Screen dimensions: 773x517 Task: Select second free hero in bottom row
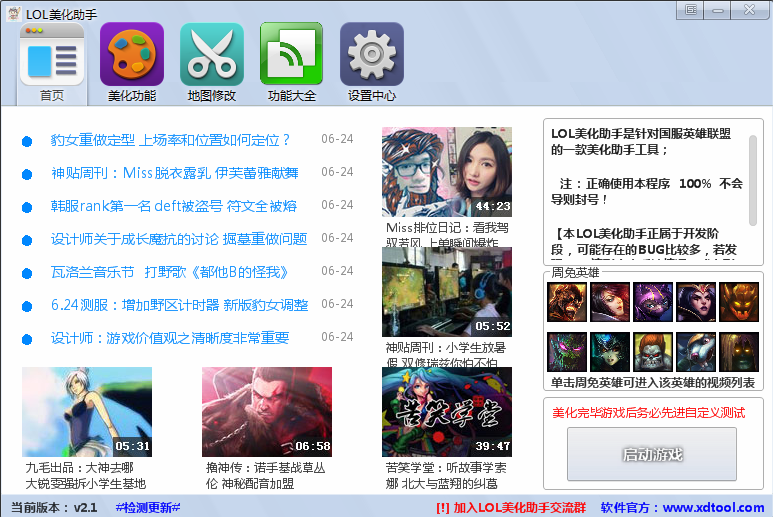tap(610, 351)
